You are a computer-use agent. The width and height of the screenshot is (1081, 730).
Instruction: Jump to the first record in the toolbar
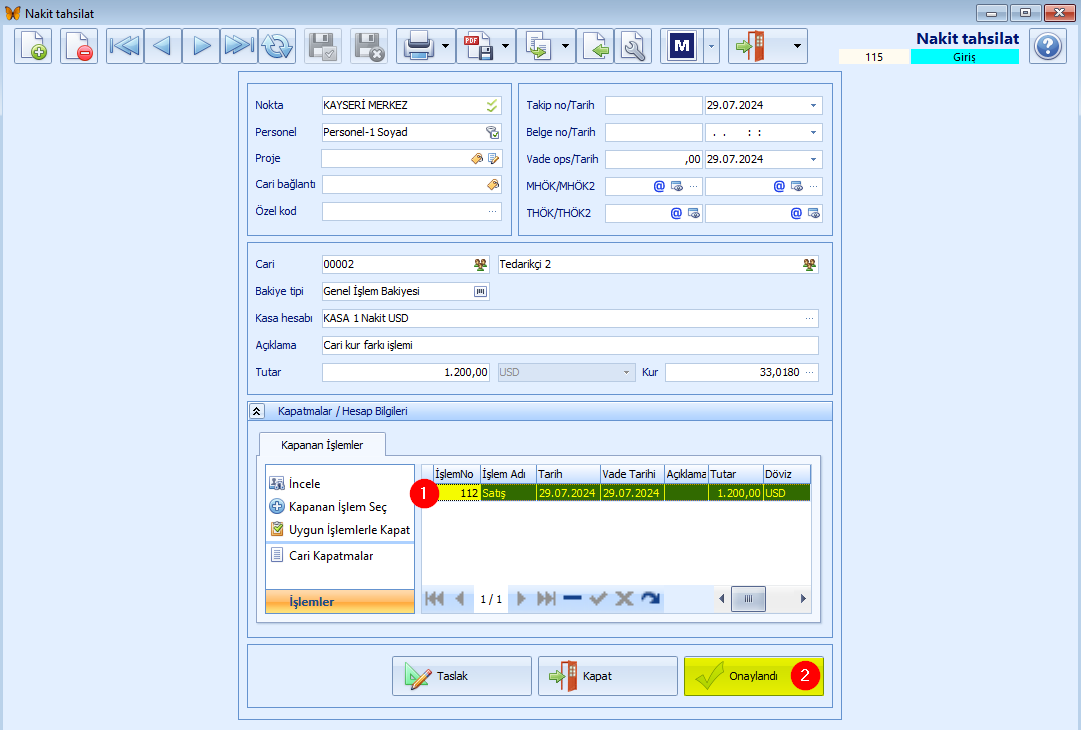pos(125,46)
